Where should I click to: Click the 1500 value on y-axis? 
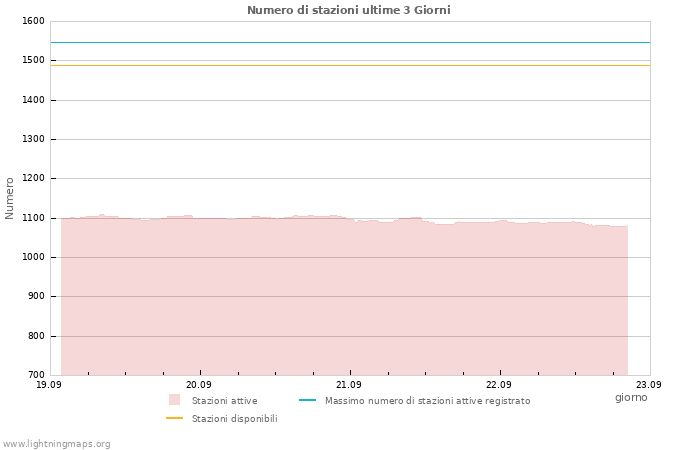click(33, 60)
